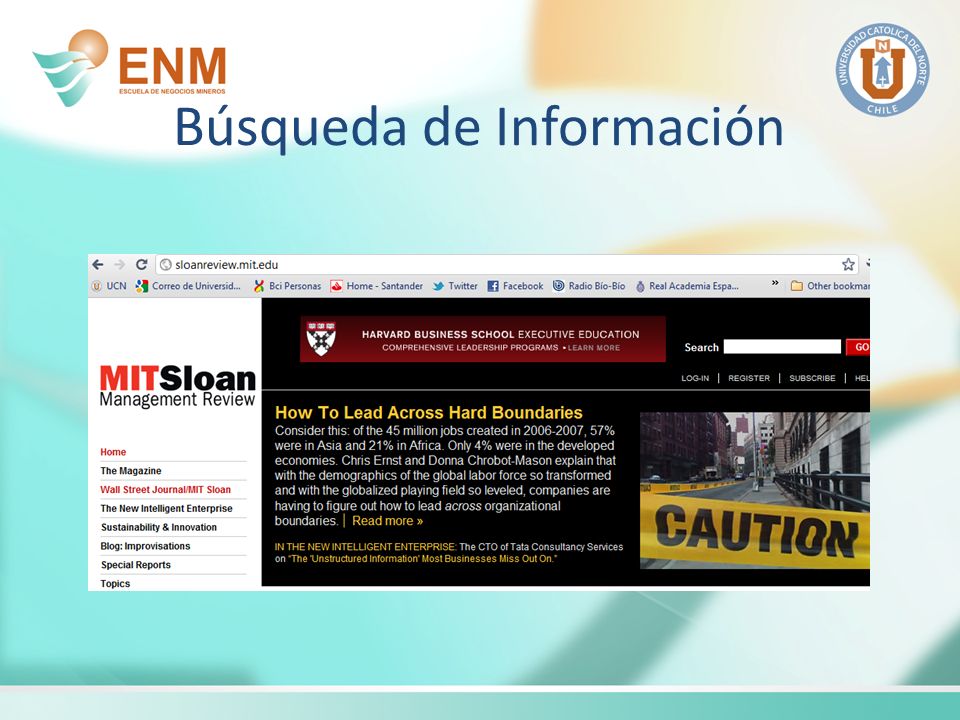The image size is (960, 720).
Task: Open Real Academia Española bookmark
Action: [687, 286]
